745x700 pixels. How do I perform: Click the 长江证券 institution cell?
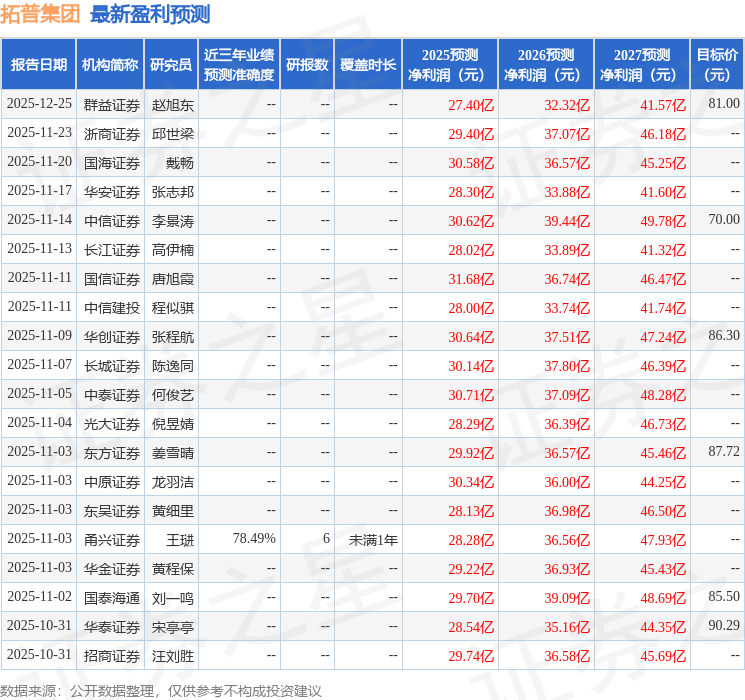(x=112, y=250)
